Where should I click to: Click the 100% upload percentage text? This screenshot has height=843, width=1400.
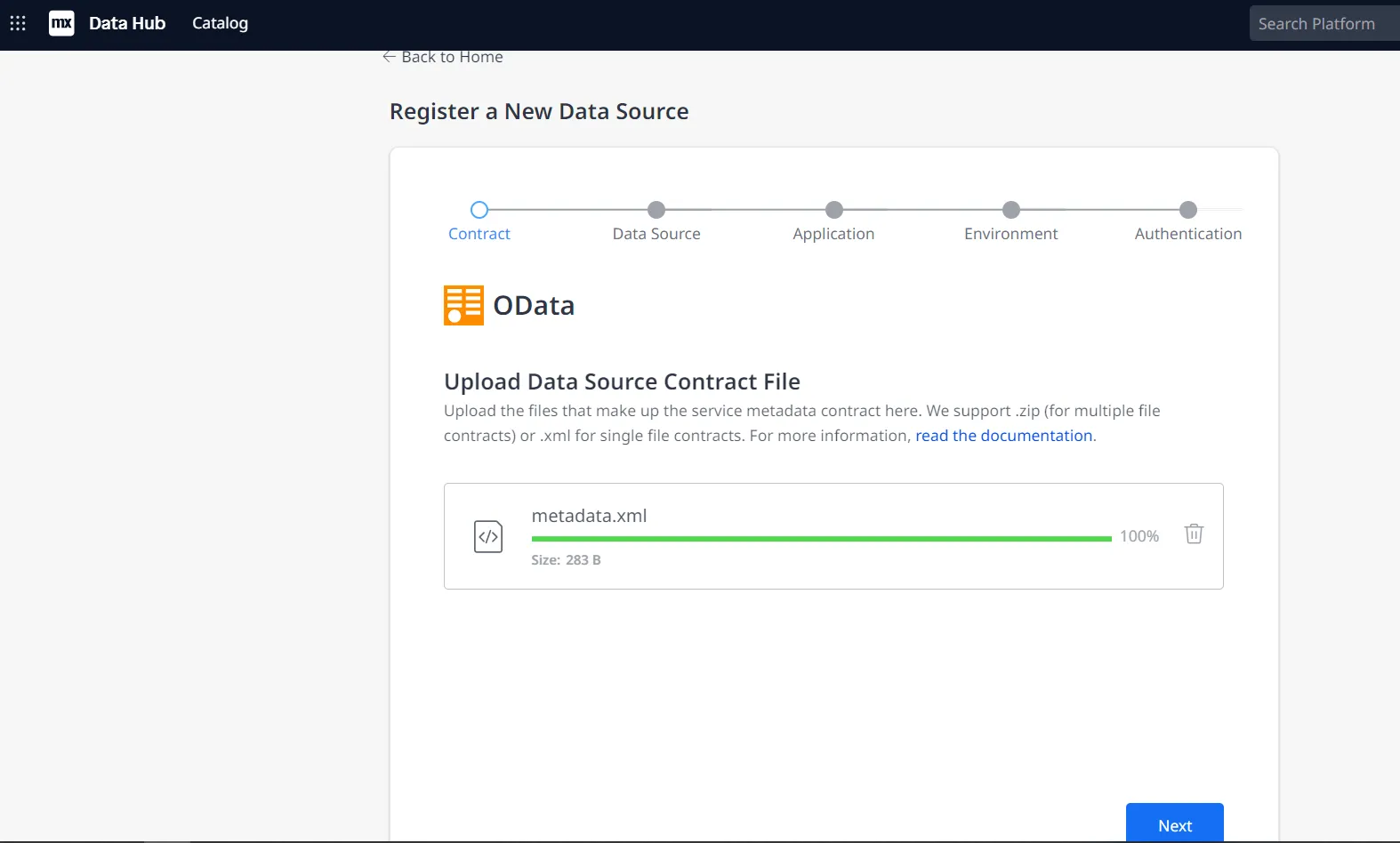[1139, 536]
